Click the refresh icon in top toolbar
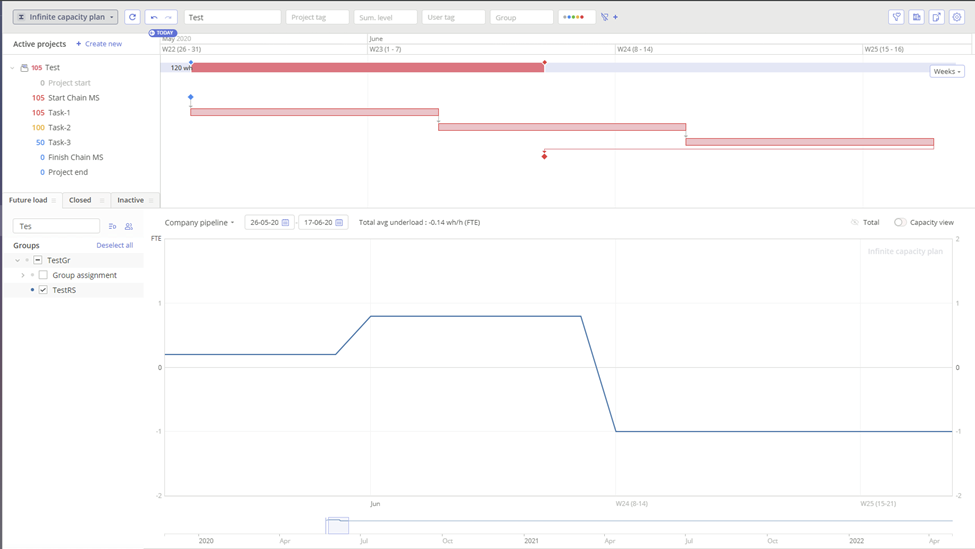The width and height of the screenshot is (975, 549). coord(132,17)
